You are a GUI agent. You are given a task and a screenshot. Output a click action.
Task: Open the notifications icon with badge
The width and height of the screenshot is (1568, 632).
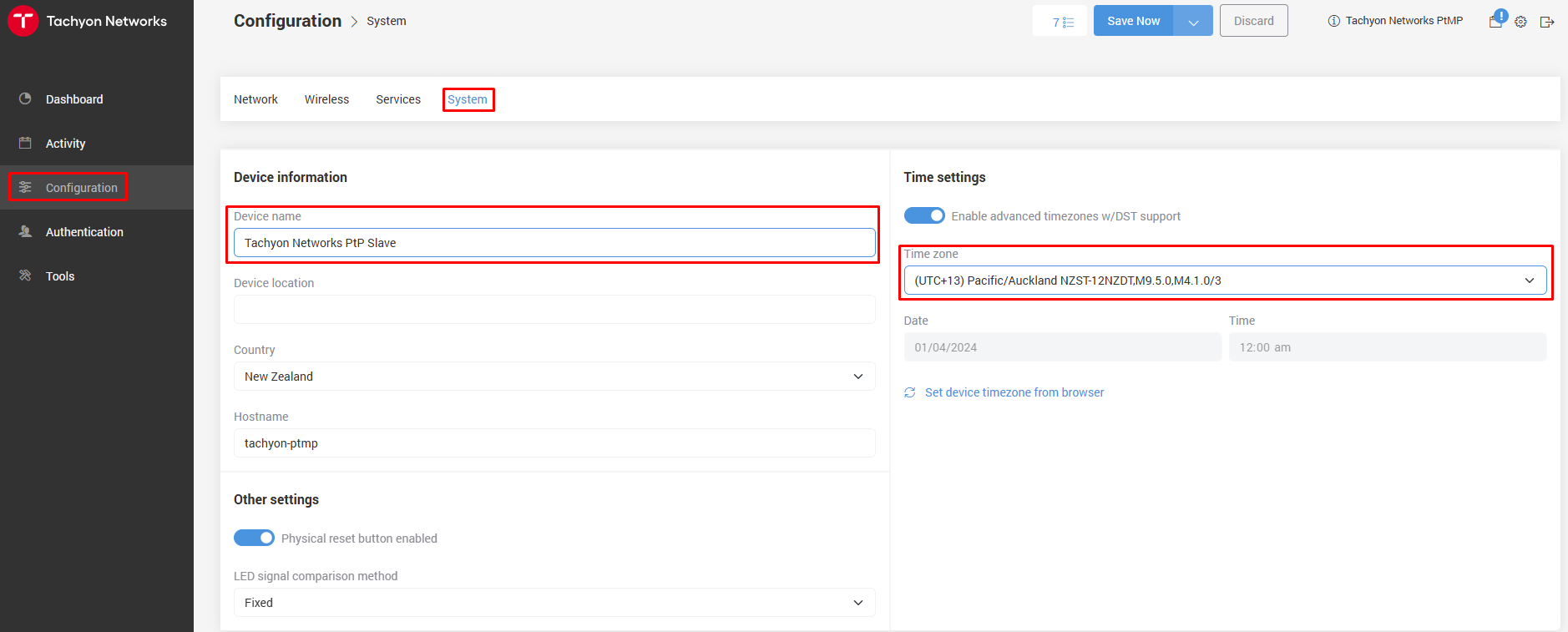pos(1496,20)
